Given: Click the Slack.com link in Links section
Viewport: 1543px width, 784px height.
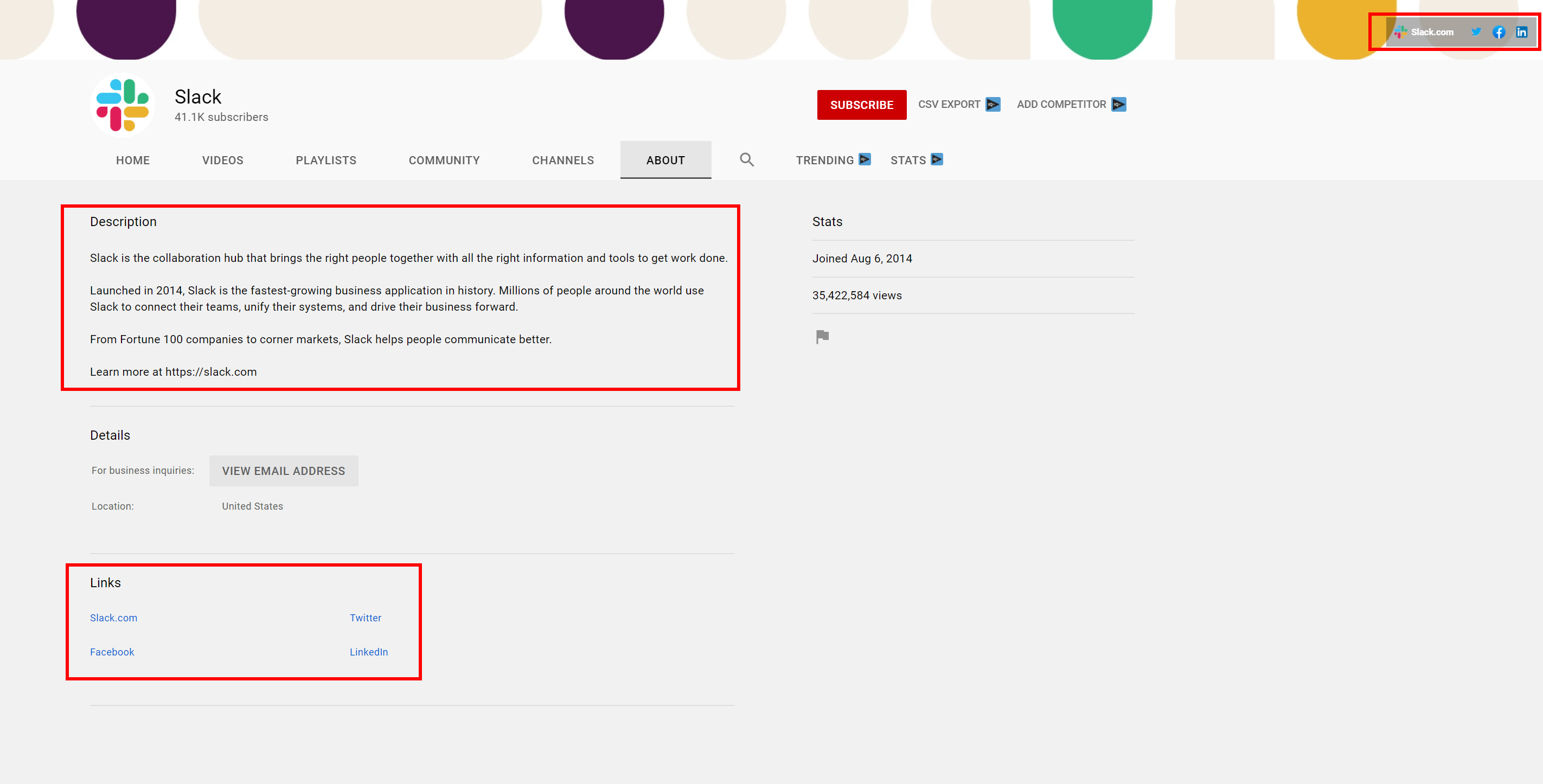Looking at the screenshot, I should 113,617.
